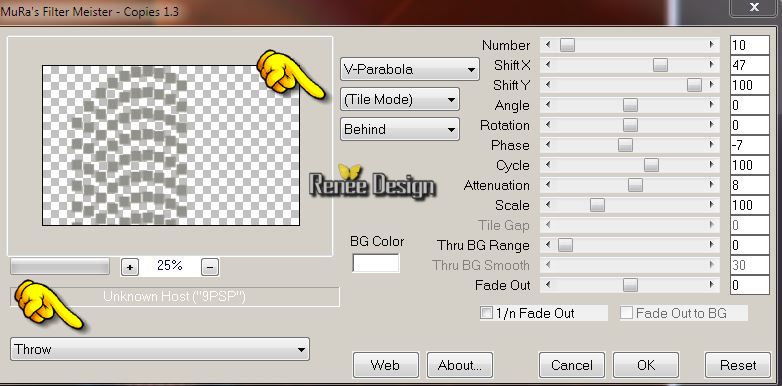The width and height of the screenshot is (782, 386).
Task: Click the Shift Y value field
Action: tap(750, 85)
